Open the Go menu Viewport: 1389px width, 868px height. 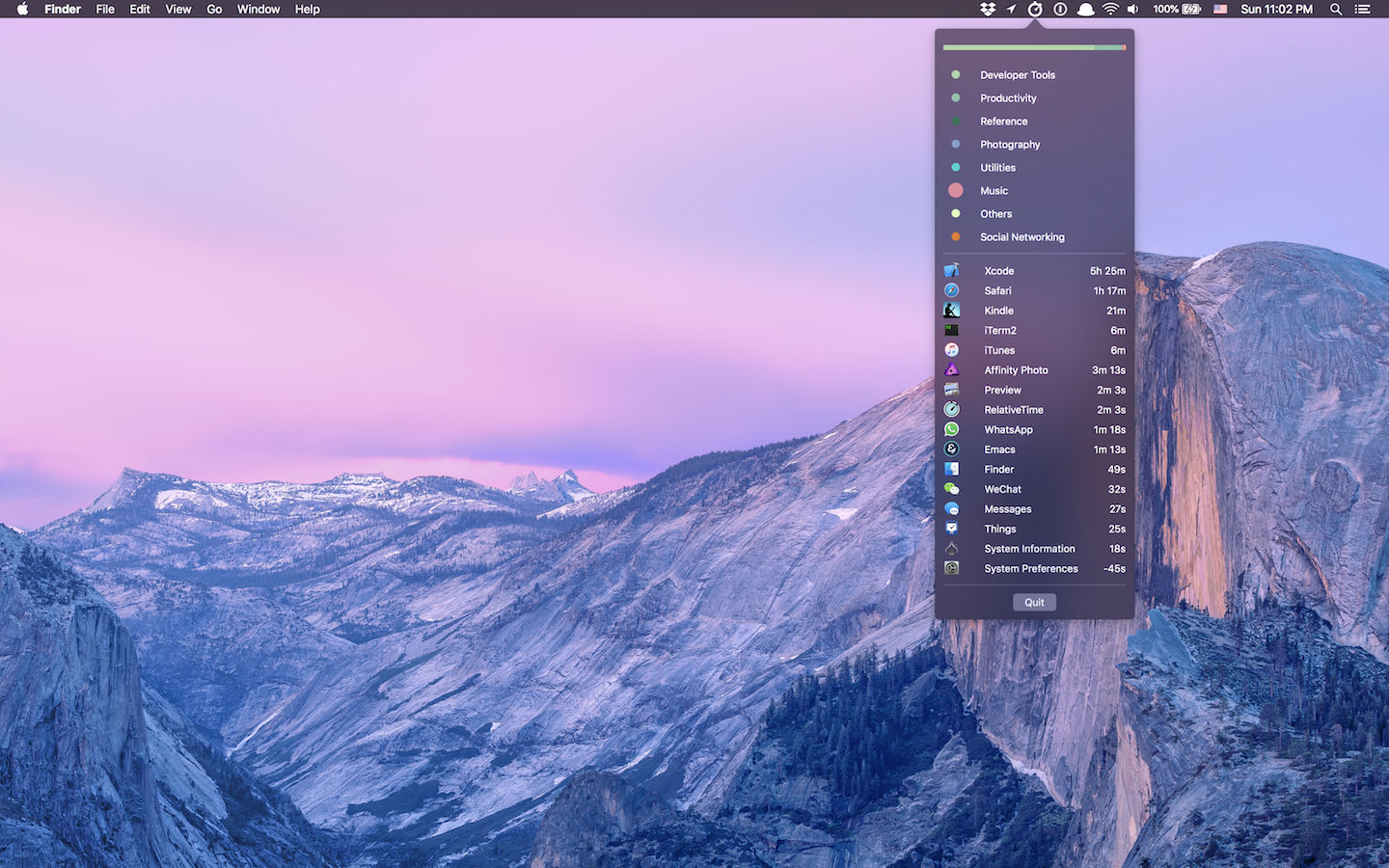[214, 9]
